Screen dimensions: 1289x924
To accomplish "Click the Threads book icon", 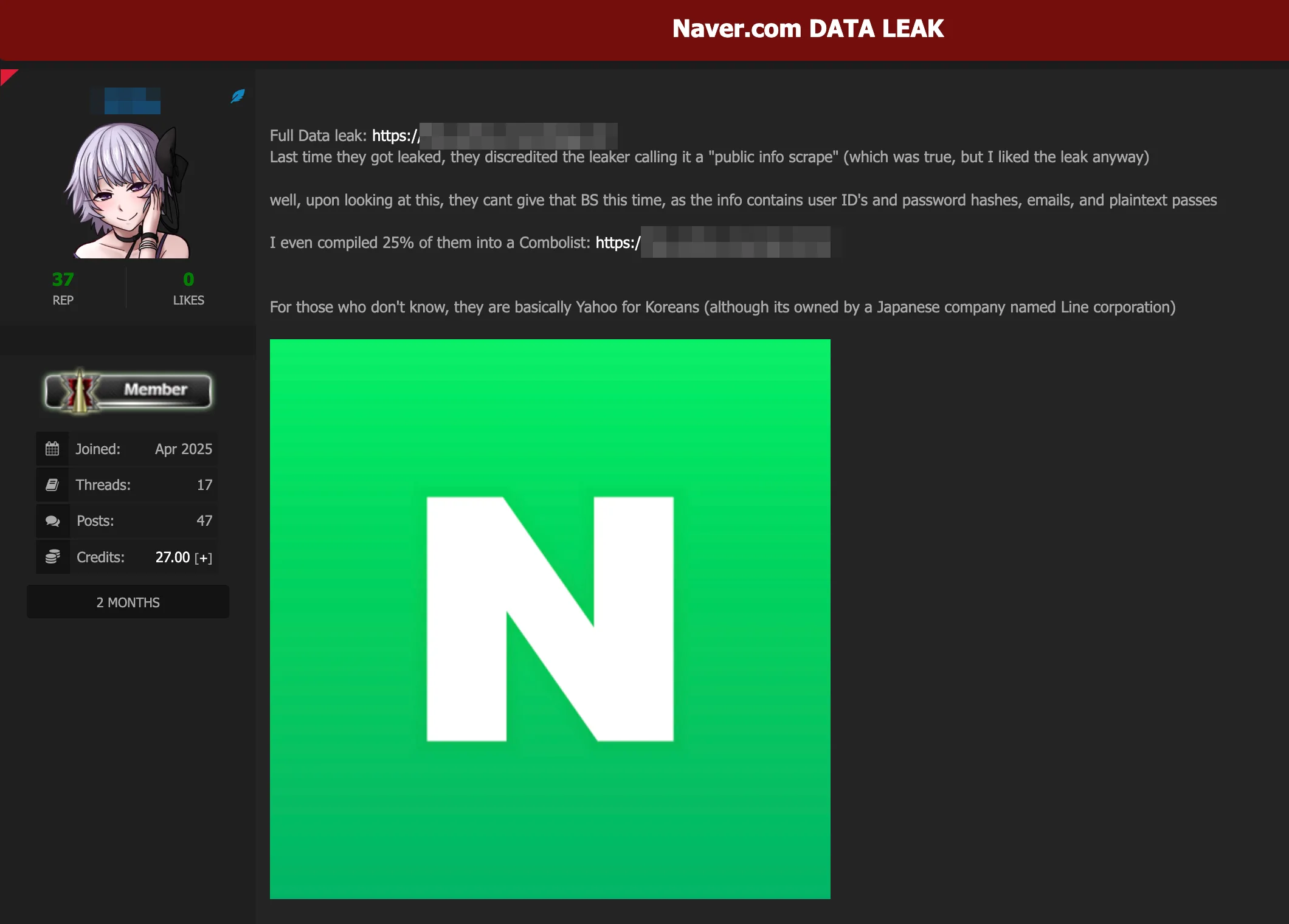I will click(x=52, y=484).
